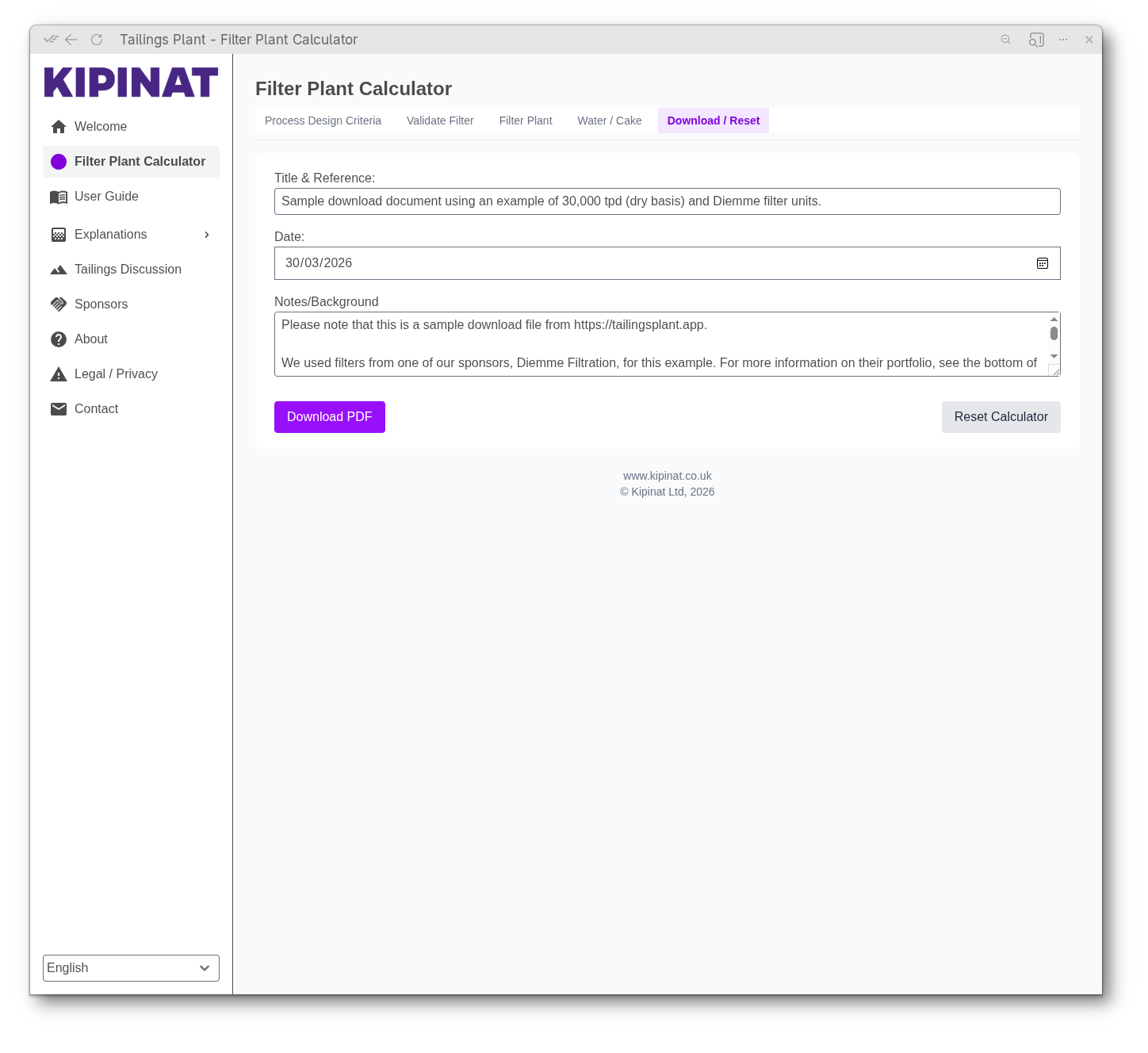Click the About question mark icon
Viewport: 1148px width, 1053px height.
click(59, 339)
